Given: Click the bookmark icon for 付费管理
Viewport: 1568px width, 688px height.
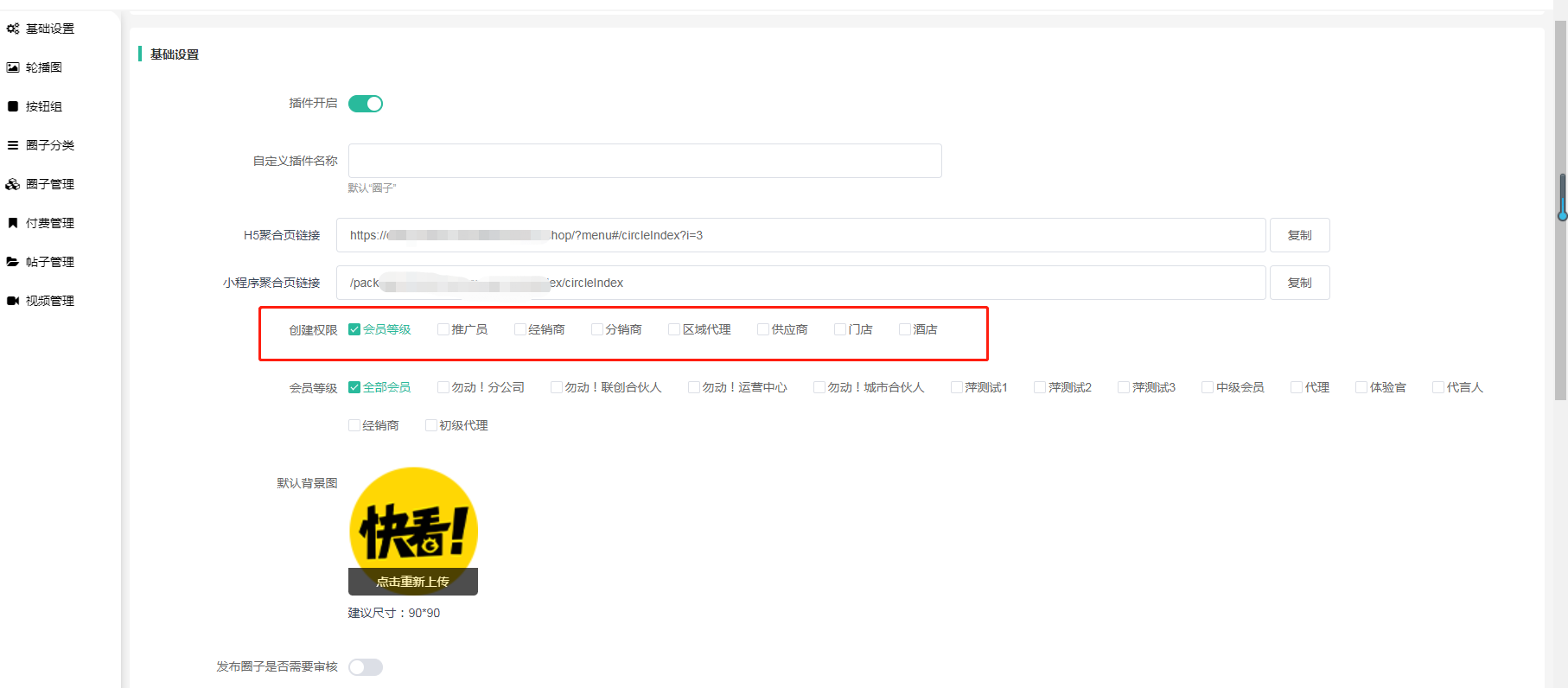Looking at the screenshot, I should pos(13,223).
